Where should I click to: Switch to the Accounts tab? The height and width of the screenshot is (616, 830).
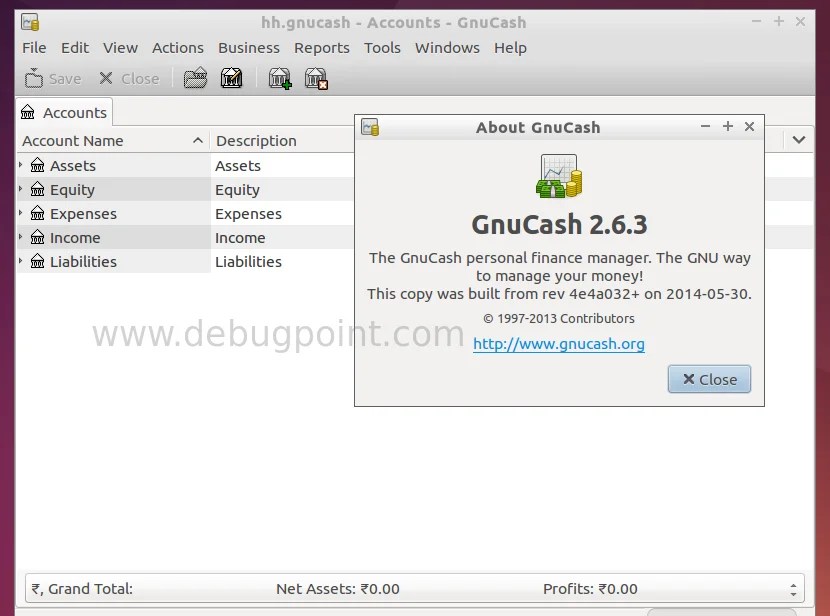(x=64, y=112)
